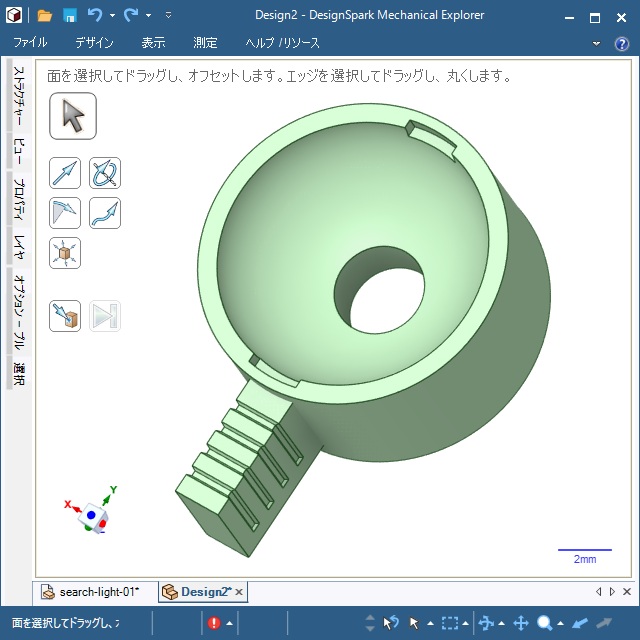Open the デザイン ribbon tab
This screenshot has width=640, height=640.
pyautogui.click(x=94, y=43)
